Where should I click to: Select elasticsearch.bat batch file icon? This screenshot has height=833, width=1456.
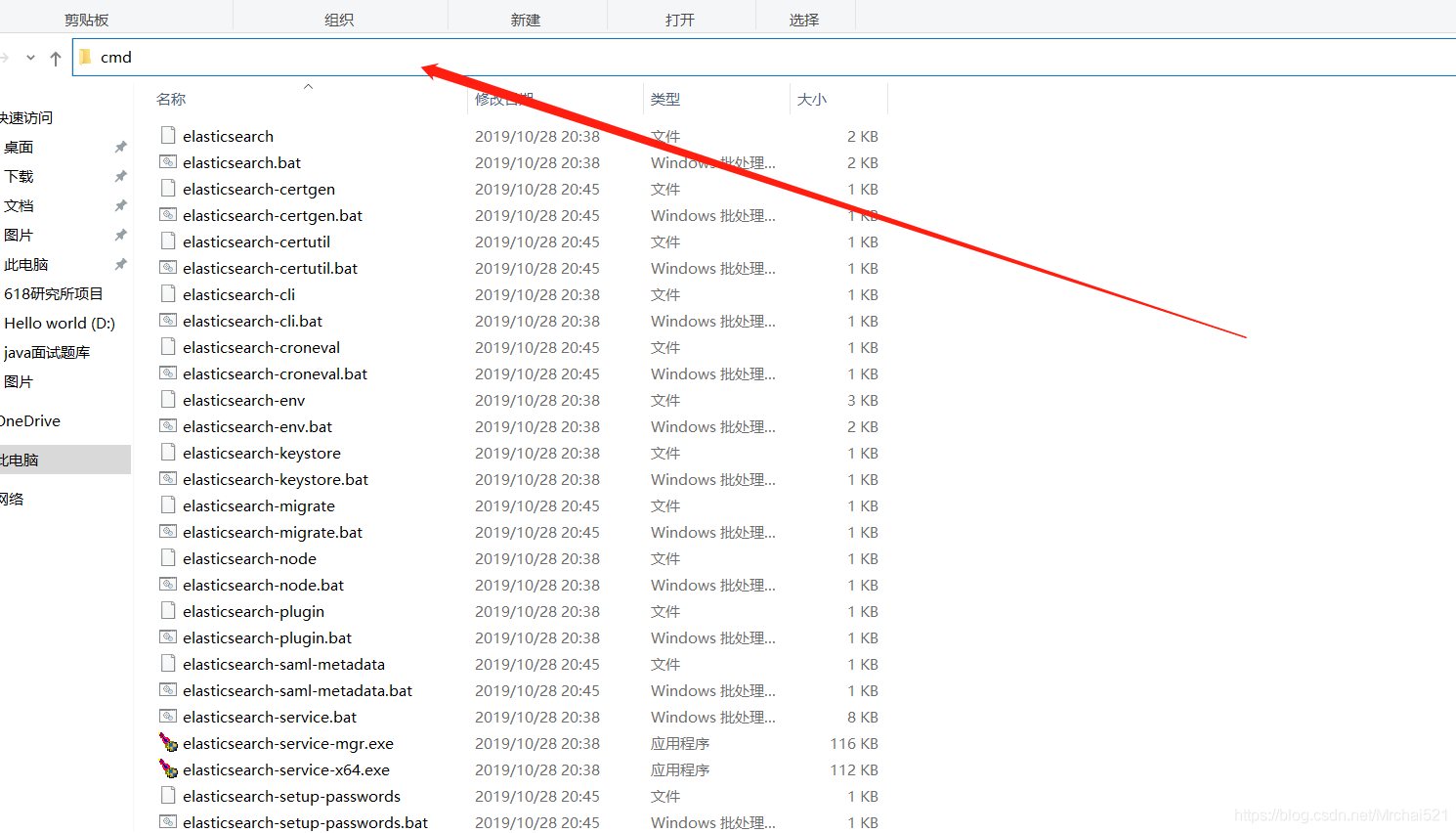168,161
